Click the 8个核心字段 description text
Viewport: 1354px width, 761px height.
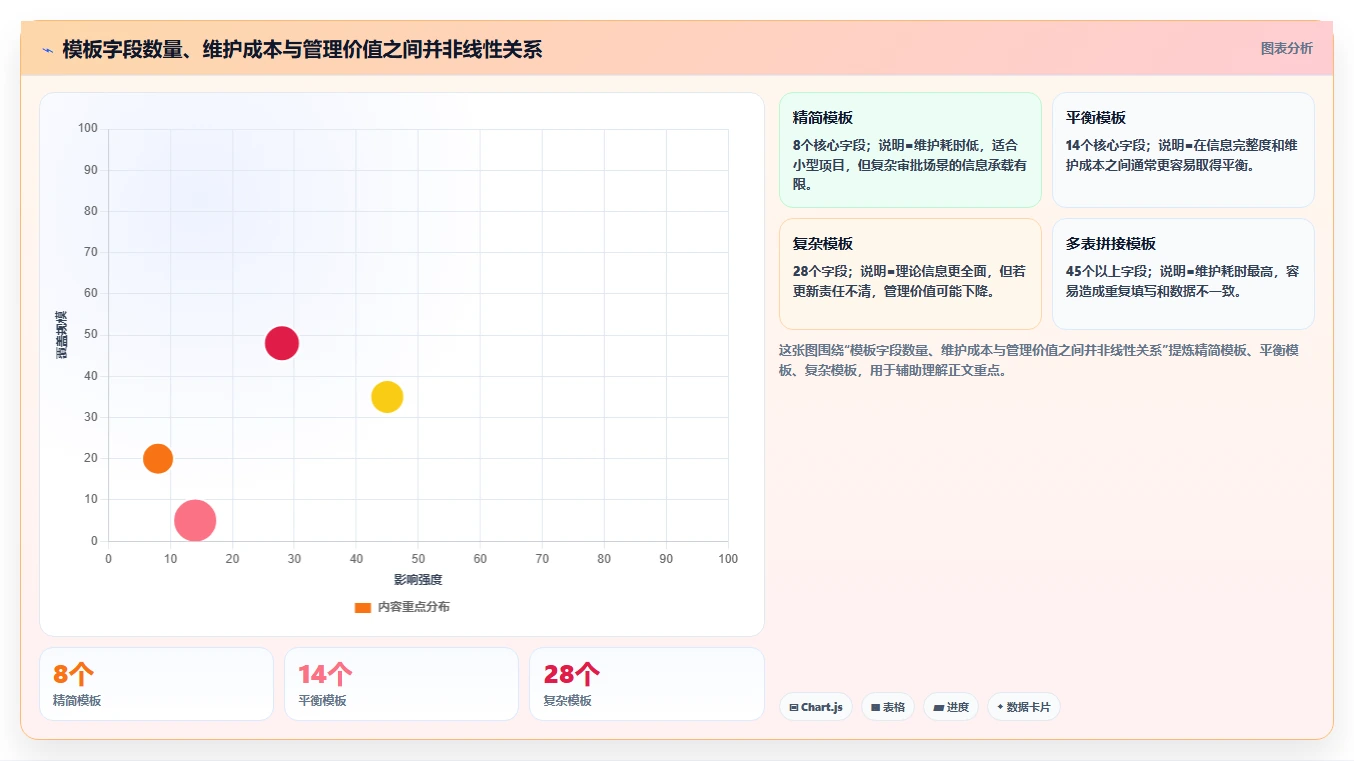tap(910, 165)
